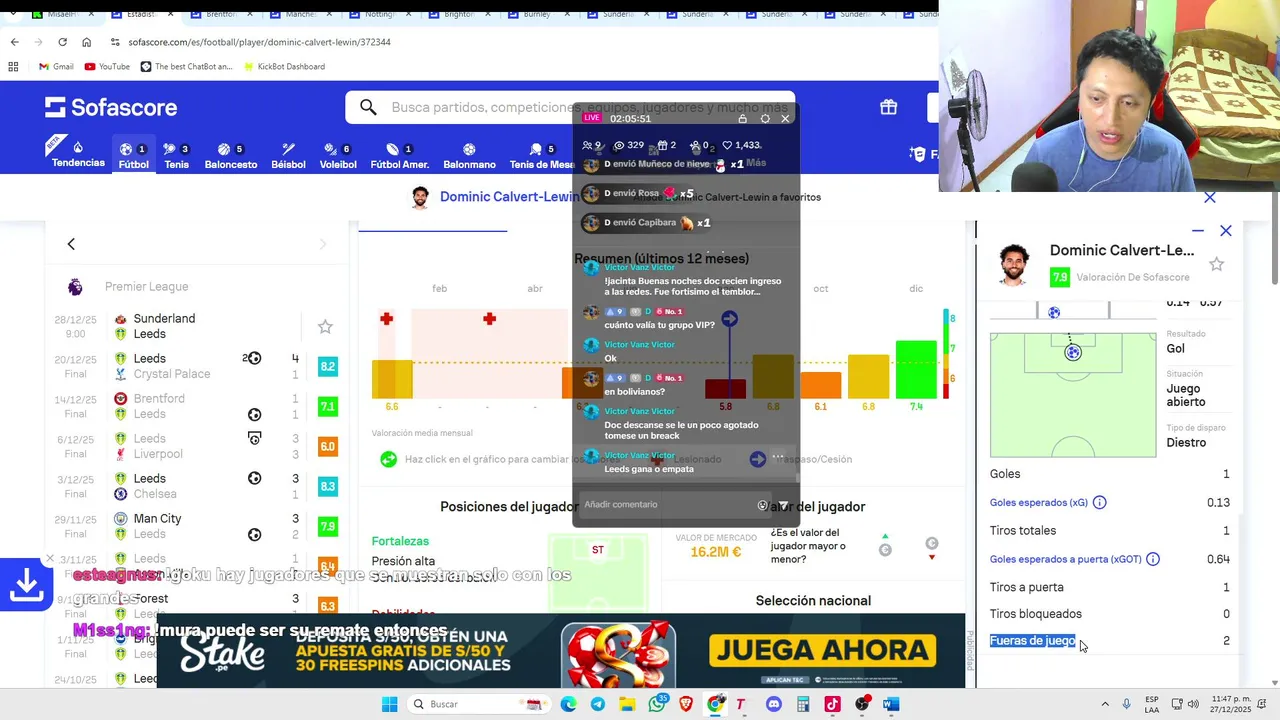Open the Premier League competition link

pos(146,287)
